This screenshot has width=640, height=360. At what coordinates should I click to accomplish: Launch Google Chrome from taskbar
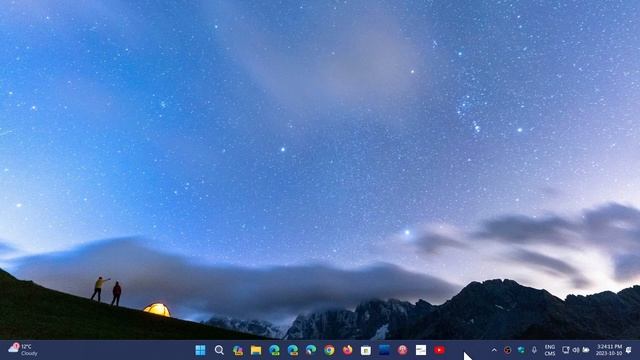(x=329, y=350)
